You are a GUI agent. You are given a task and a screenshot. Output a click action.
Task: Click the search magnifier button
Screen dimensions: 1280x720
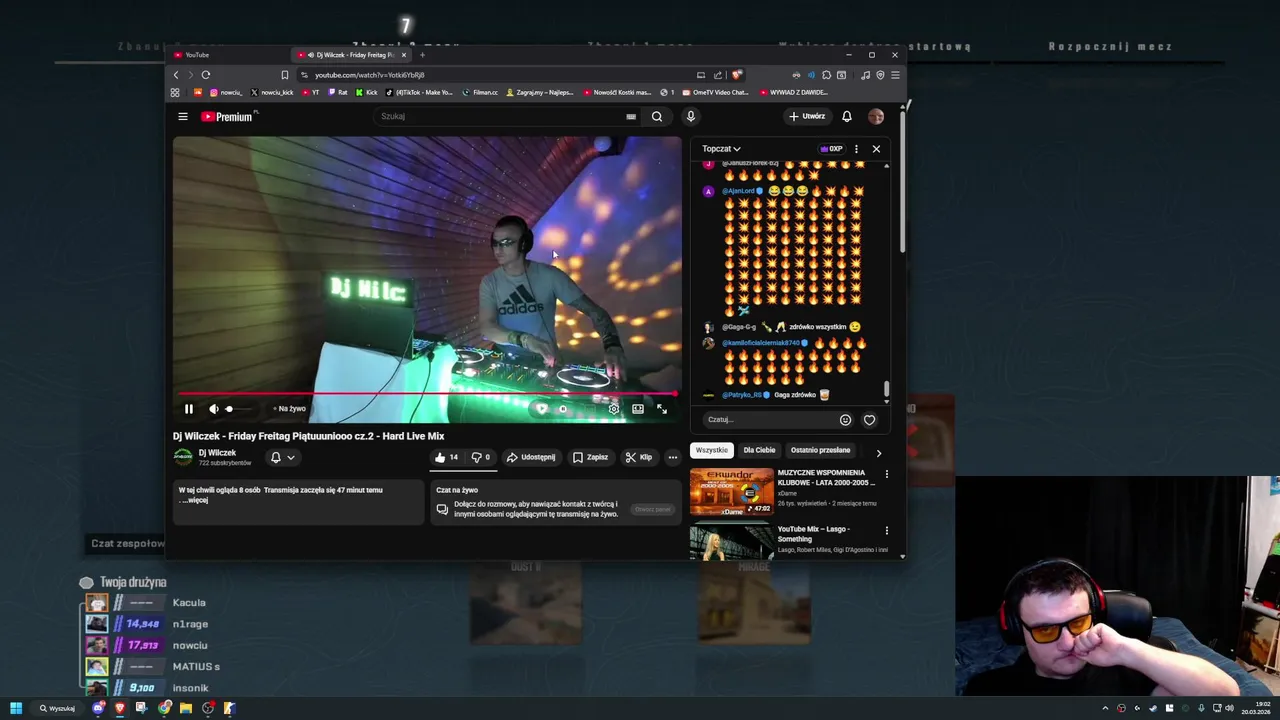tap(657, 116)
